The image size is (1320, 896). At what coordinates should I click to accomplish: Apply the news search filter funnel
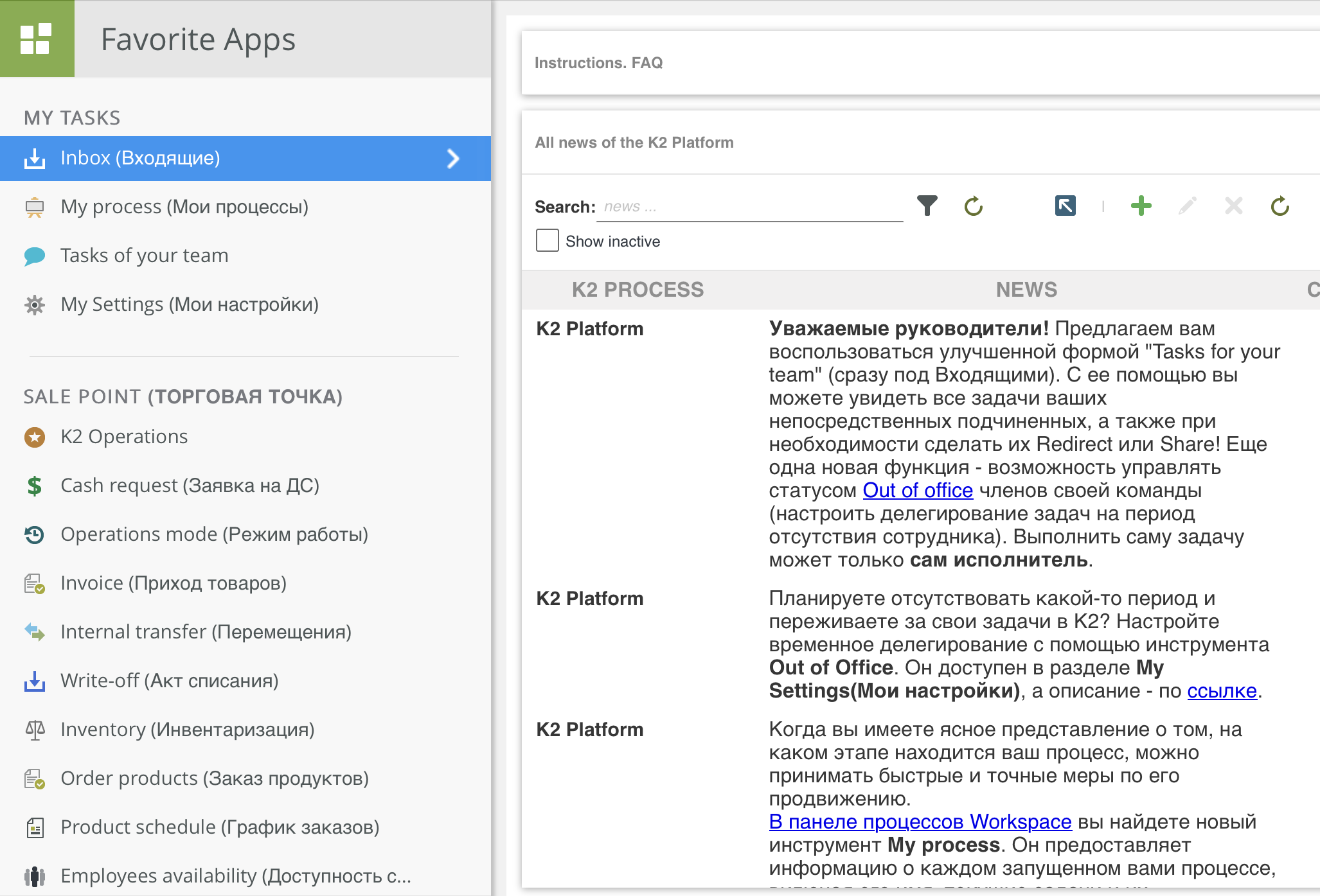click(927, 206)
